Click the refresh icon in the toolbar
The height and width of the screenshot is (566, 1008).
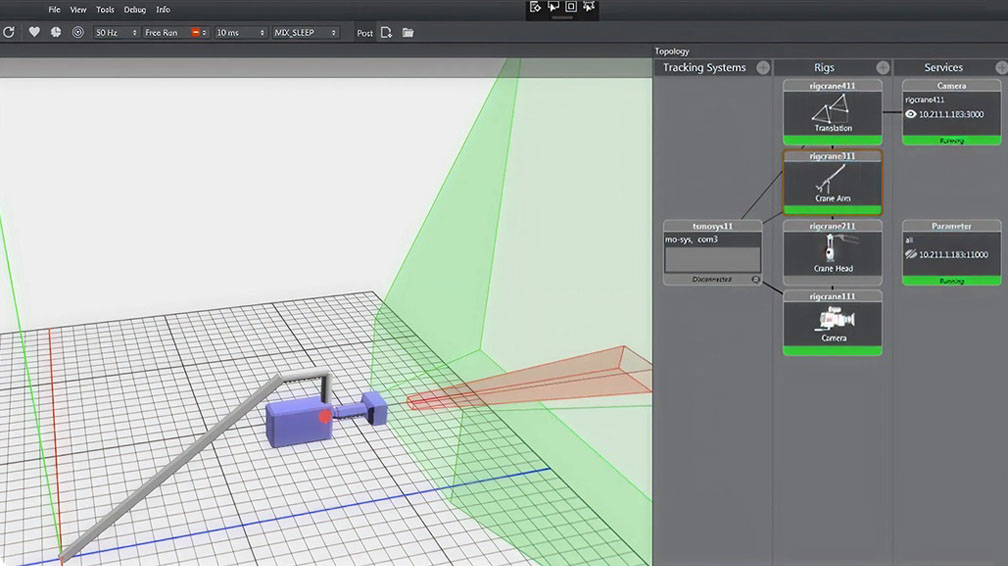click(9, 32)
